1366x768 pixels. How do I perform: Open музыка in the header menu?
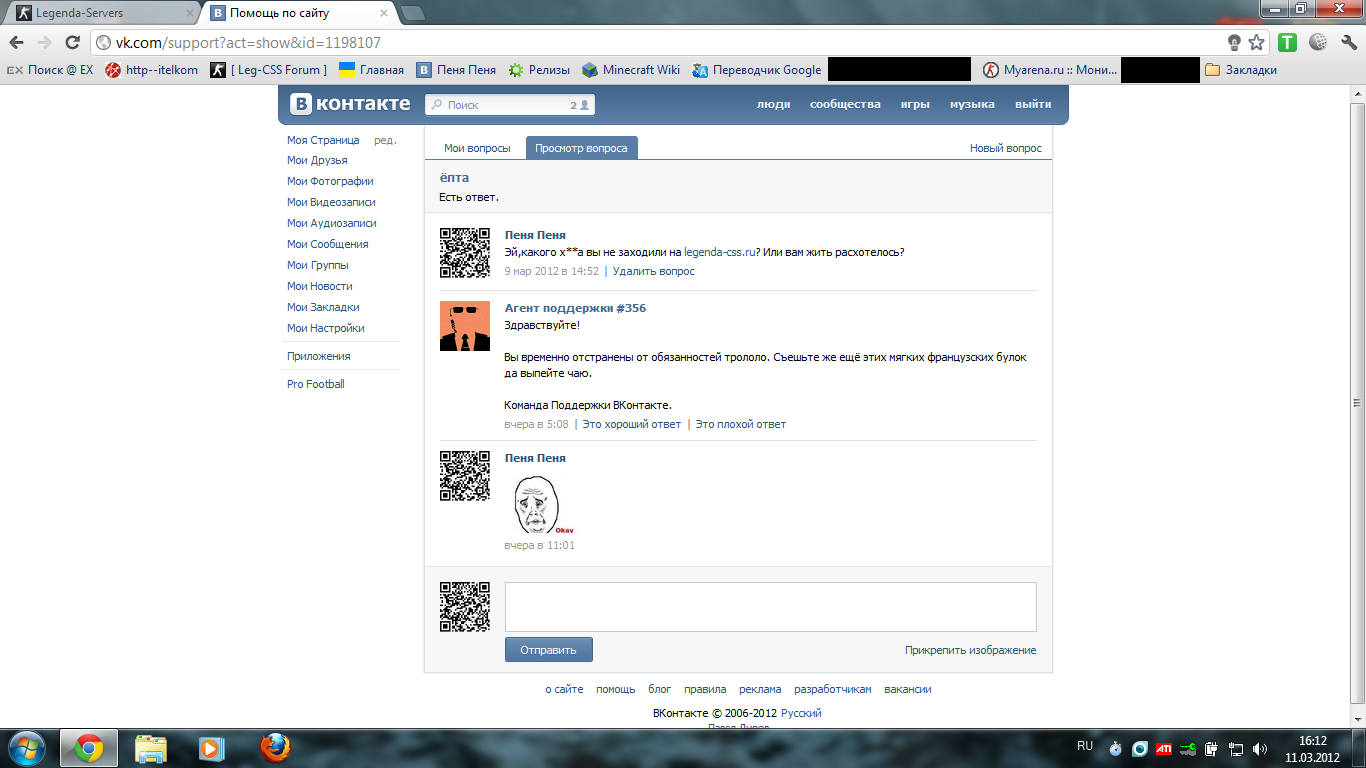pos(972,104)
